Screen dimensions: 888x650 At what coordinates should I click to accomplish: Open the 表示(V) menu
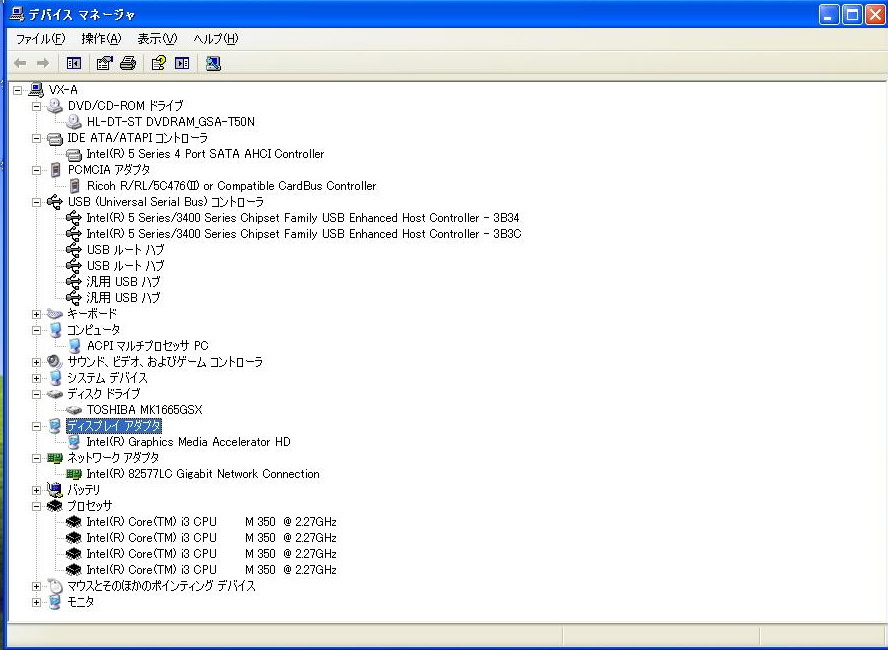(157, 39)
